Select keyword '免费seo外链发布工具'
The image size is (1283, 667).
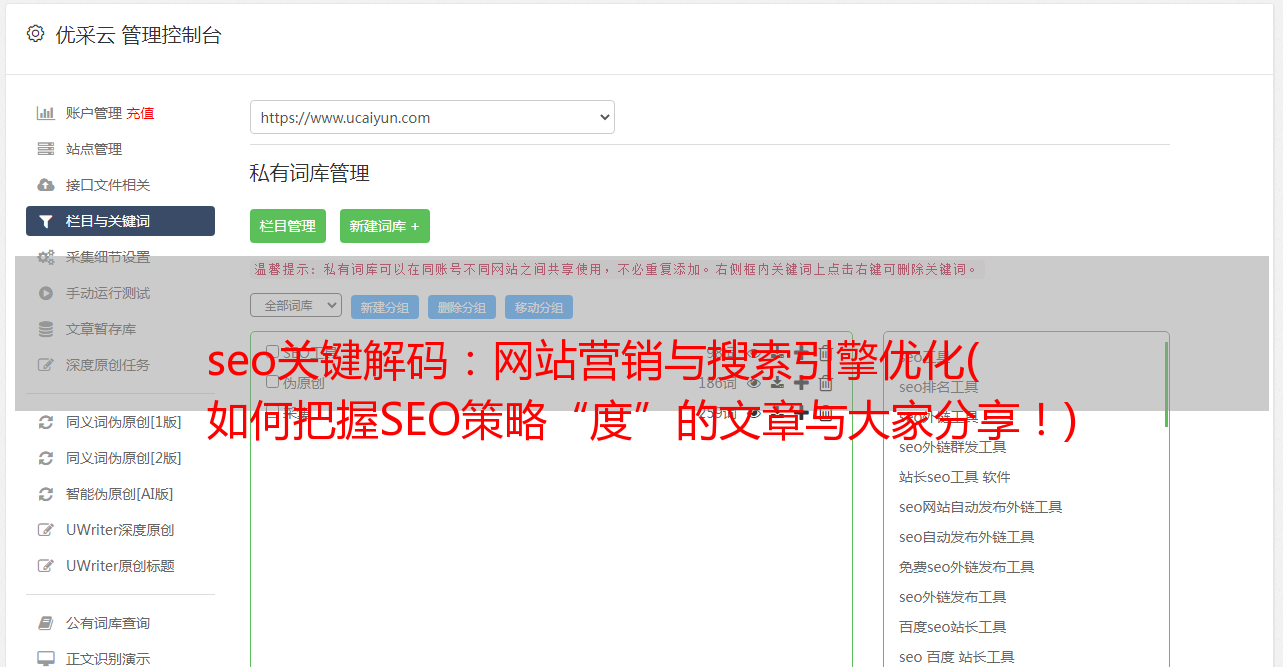click(x=967, y=567)
